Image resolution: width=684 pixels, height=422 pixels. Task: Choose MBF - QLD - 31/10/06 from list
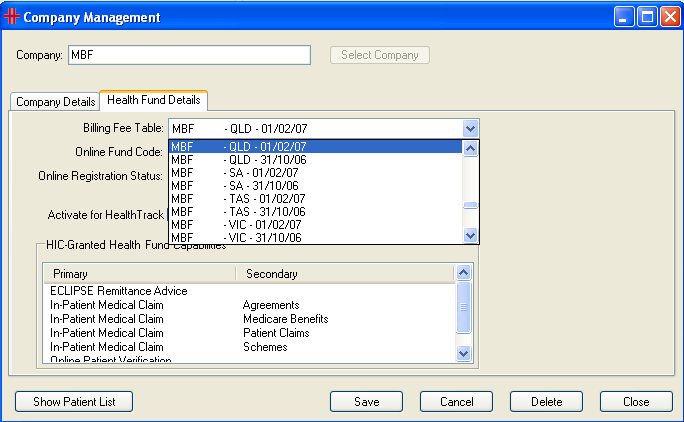coord(315,160)
